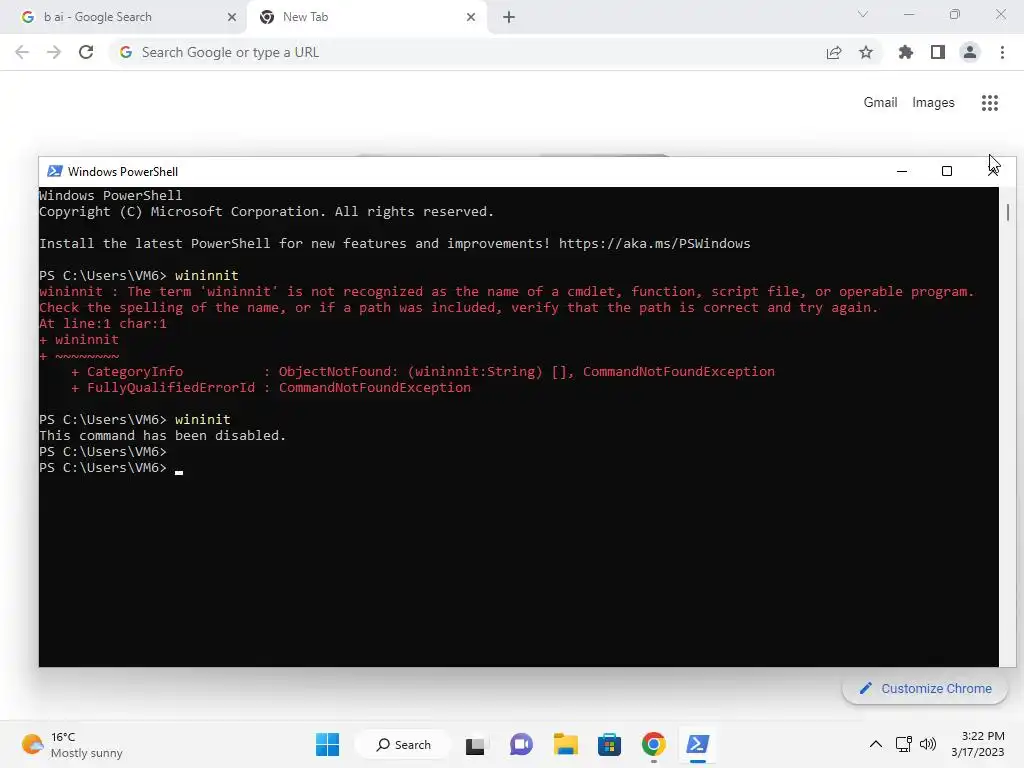Click 'This command has been disabled.' text
Screen dimensions: 1024x768
coord(163,436)
